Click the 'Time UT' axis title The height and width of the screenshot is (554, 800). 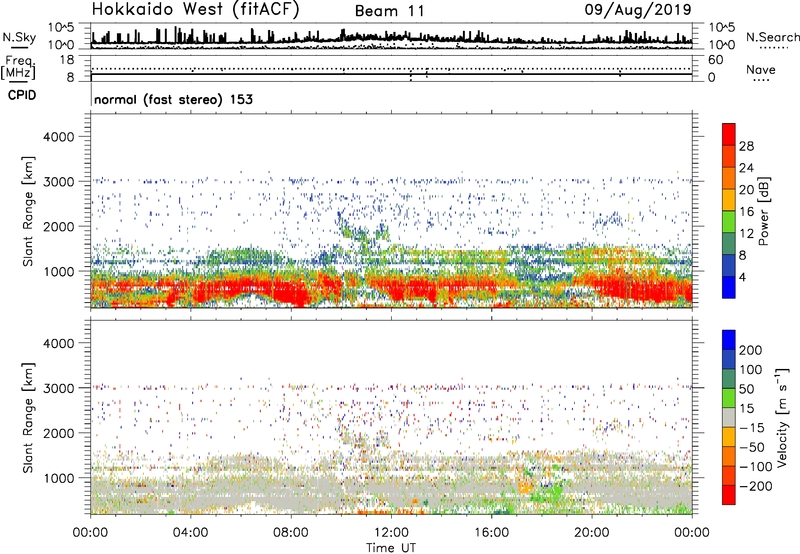coord(391,547)
